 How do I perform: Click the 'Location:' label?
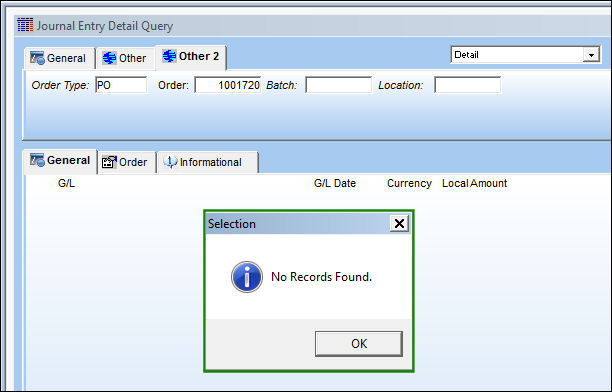pos(400,85)
